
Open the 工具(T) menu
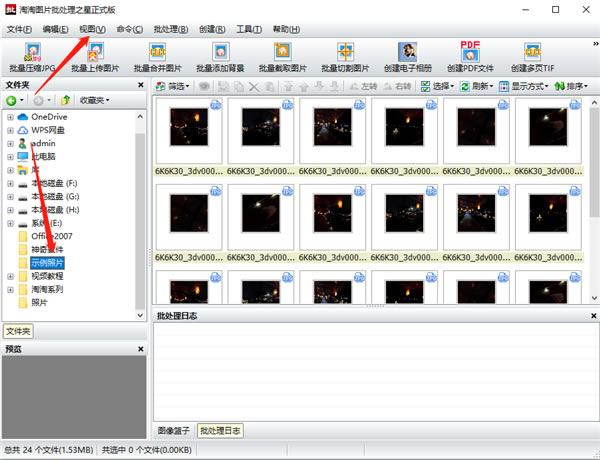249,29
